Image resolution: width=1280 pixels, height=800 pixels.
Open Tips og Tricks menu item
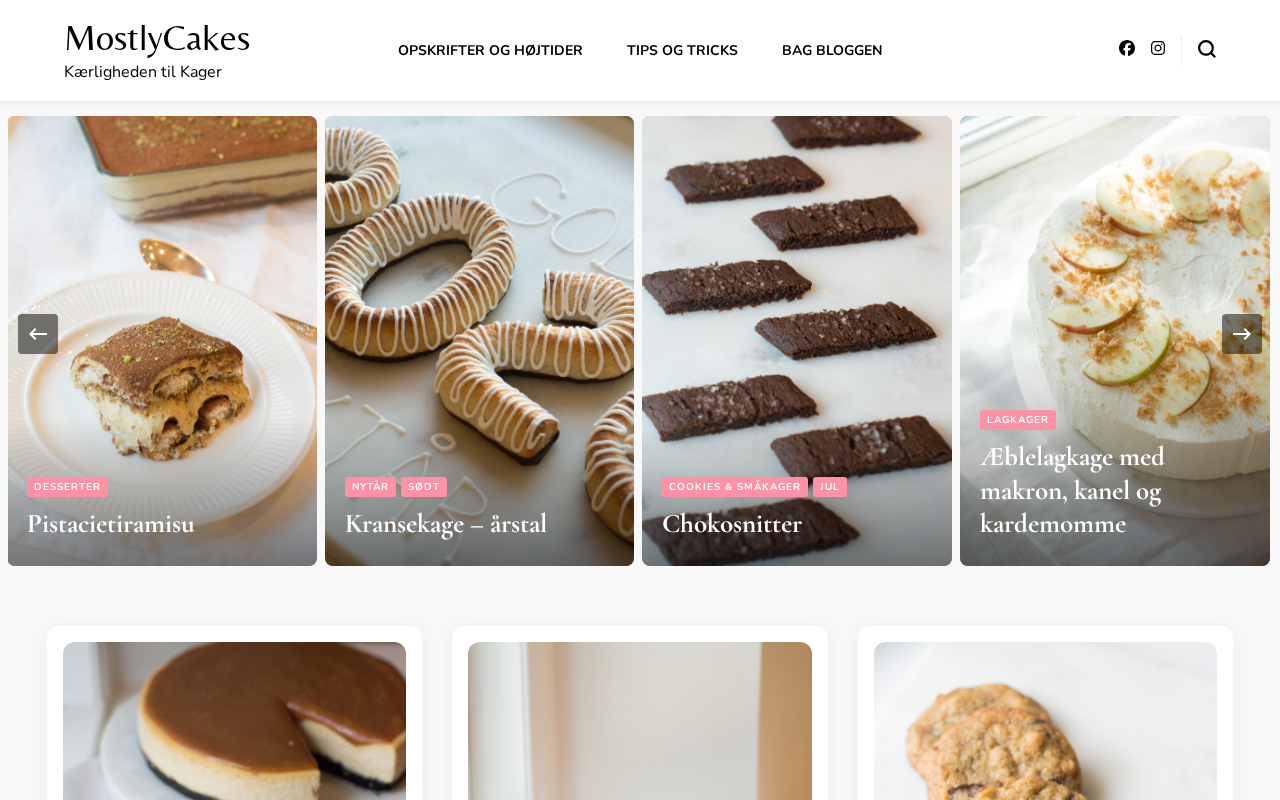click(682, 51)
